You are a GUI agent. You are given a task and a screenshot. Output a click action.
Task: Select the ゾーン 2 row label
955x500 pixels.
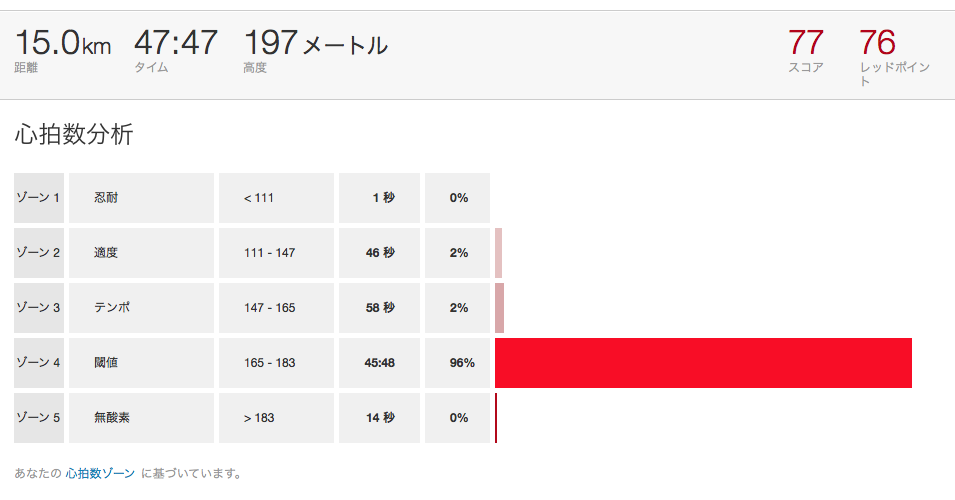tap(39, 253)
